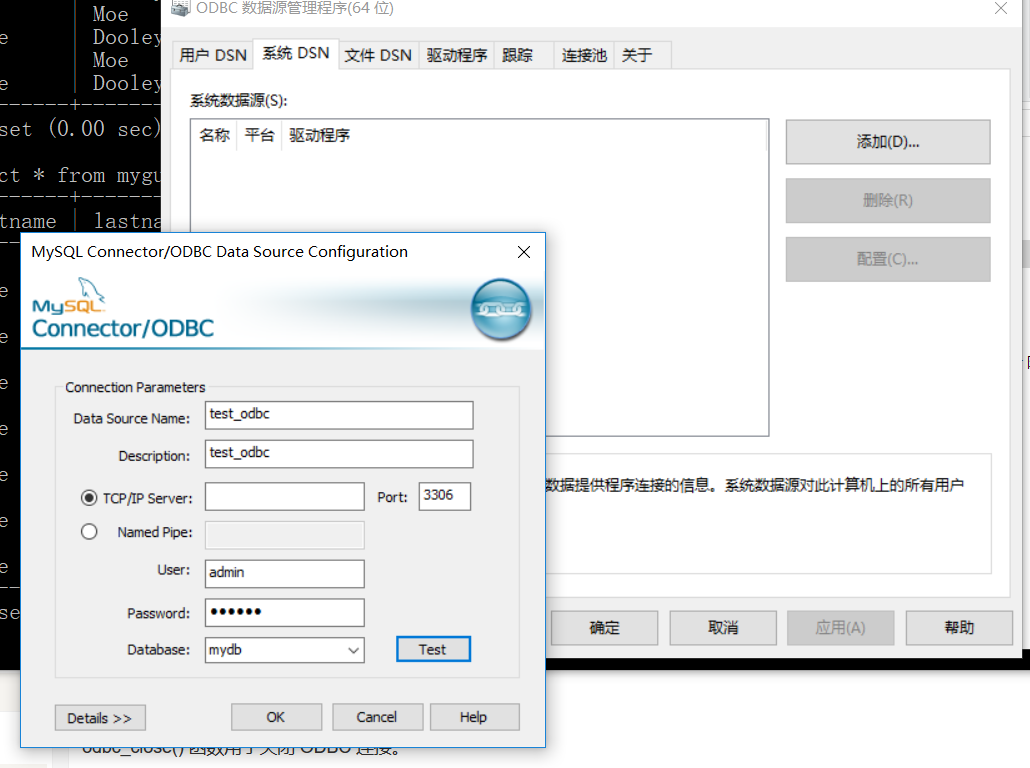Click the ODBC administrator title bar icon
1030x768 pixels.
[180, 9]
